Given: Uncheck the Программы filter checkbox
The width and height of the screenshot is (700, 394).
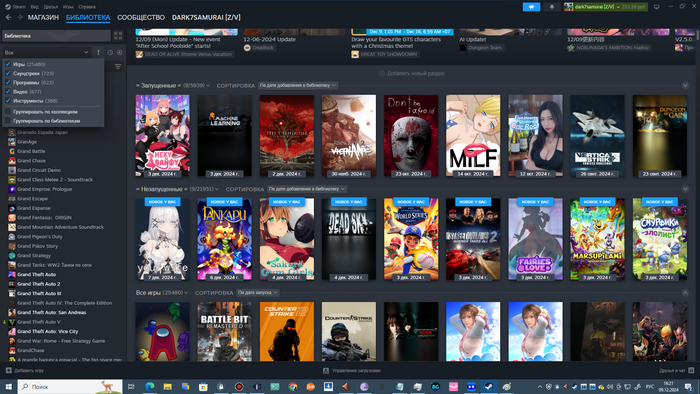Looking at the screenshot, I should pyautogui.click(x=8, y=82).
